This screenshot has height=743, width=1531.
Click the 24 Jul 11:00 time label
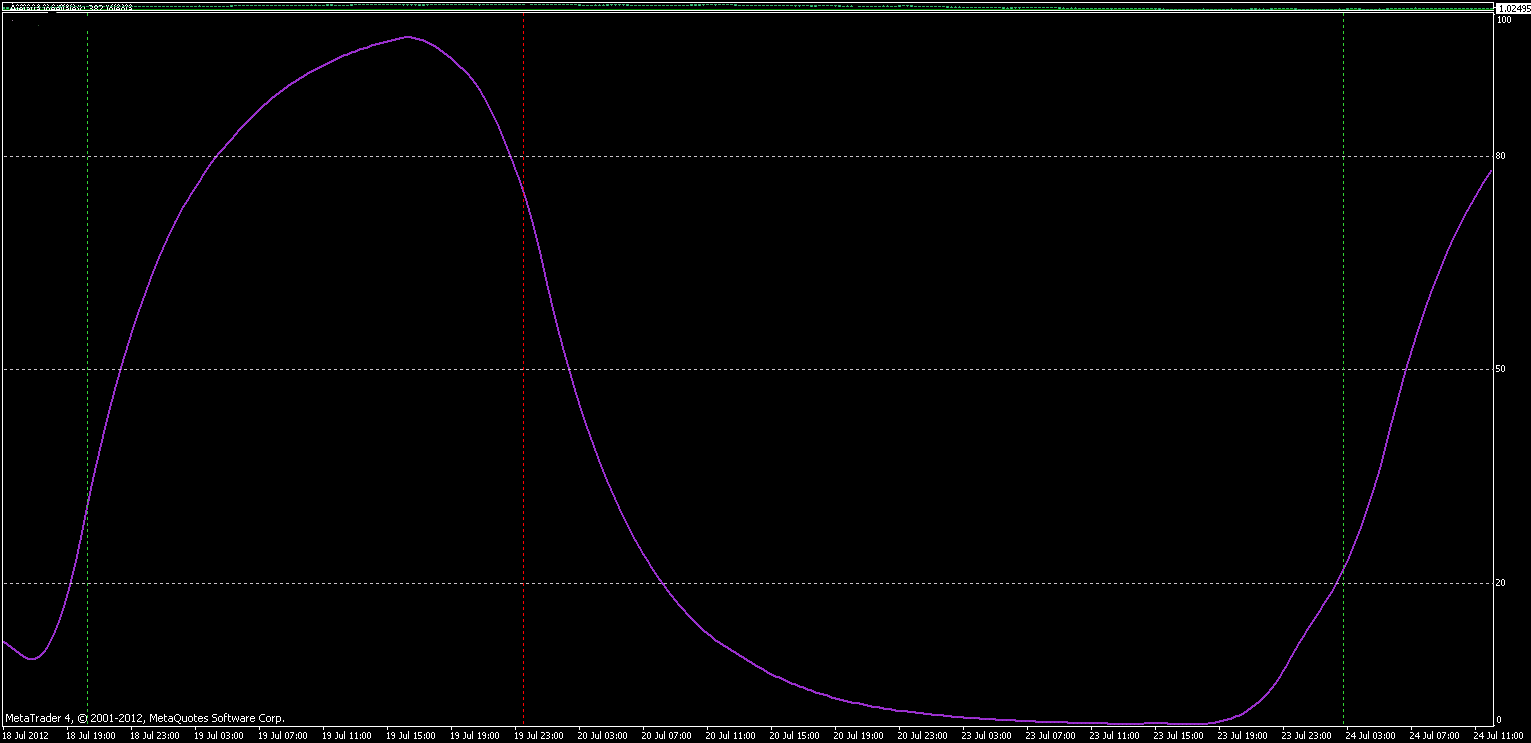coord(1498,736)
